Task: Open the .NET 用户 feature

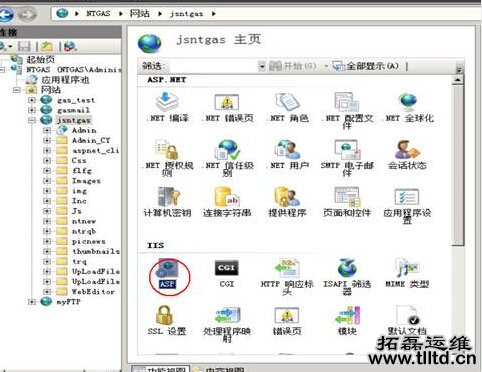Action: 287,155
